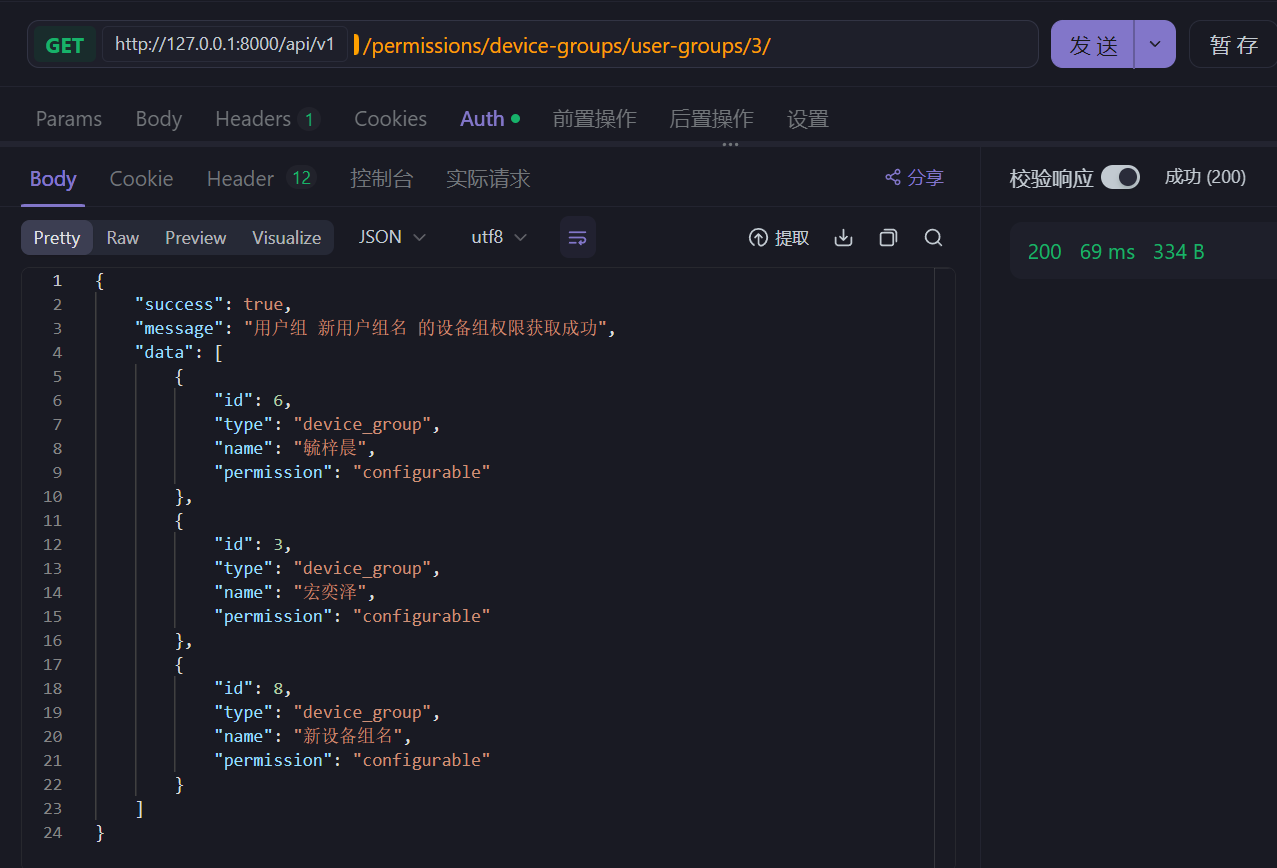Image resolution: width=1277 pixels, height=868 pixels.
Task: Click the "id": 6 line
Action: [253, 400]
